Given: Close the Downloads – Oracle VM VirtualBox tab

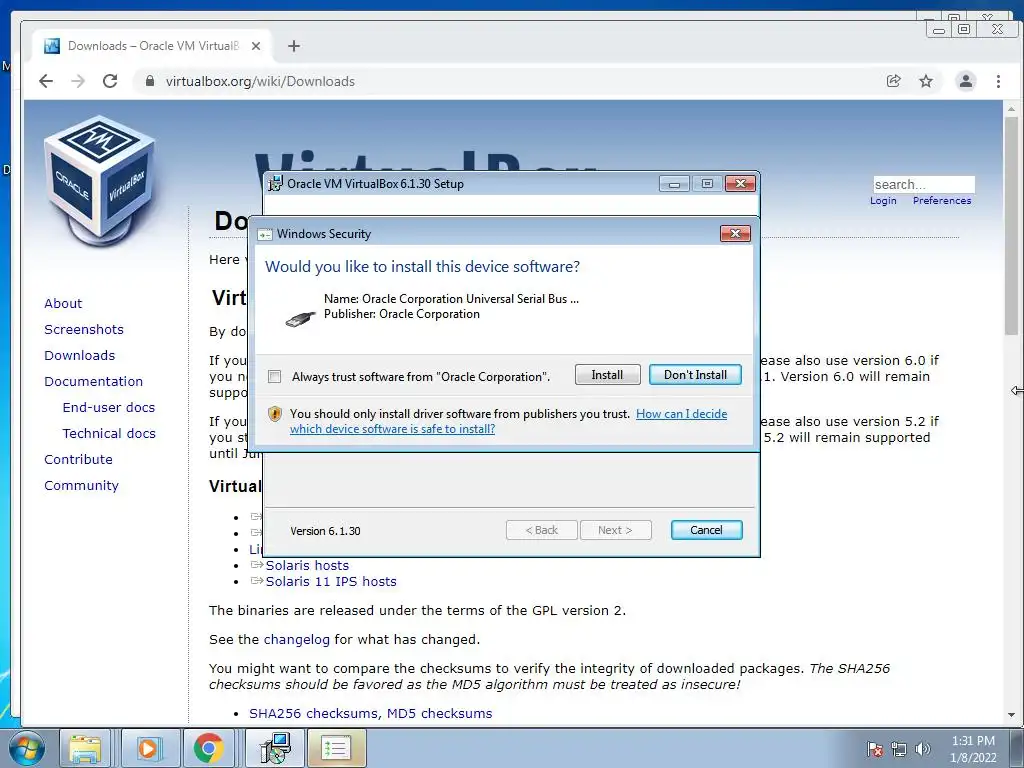Looking at the screenshot, I should pyautogui.click(x=256, y=46).
